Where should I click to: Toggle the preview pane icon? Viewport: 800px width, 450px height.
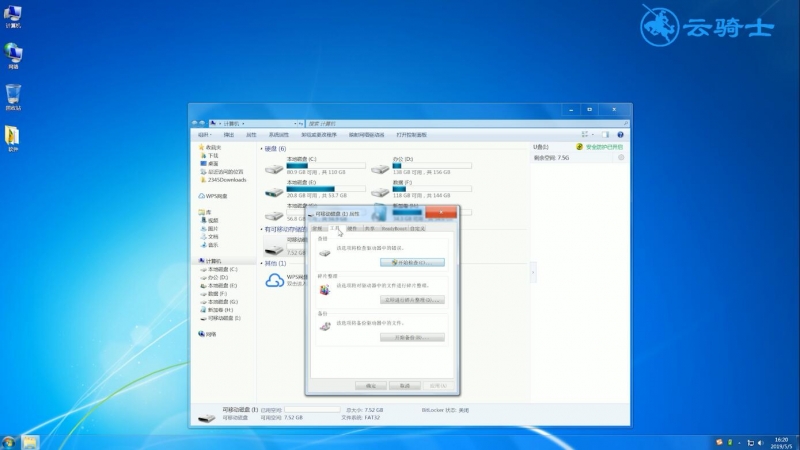(x=605, y=135)
